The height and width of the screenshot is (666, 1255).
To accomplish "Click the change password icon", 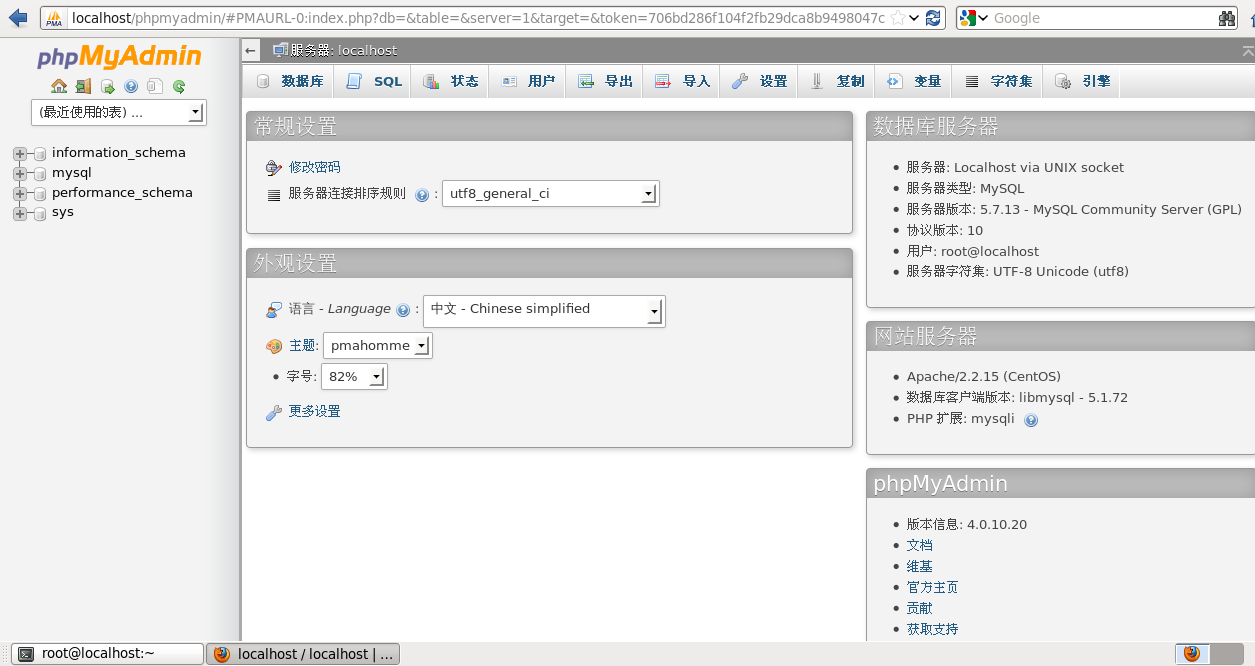I will point(274,167).
